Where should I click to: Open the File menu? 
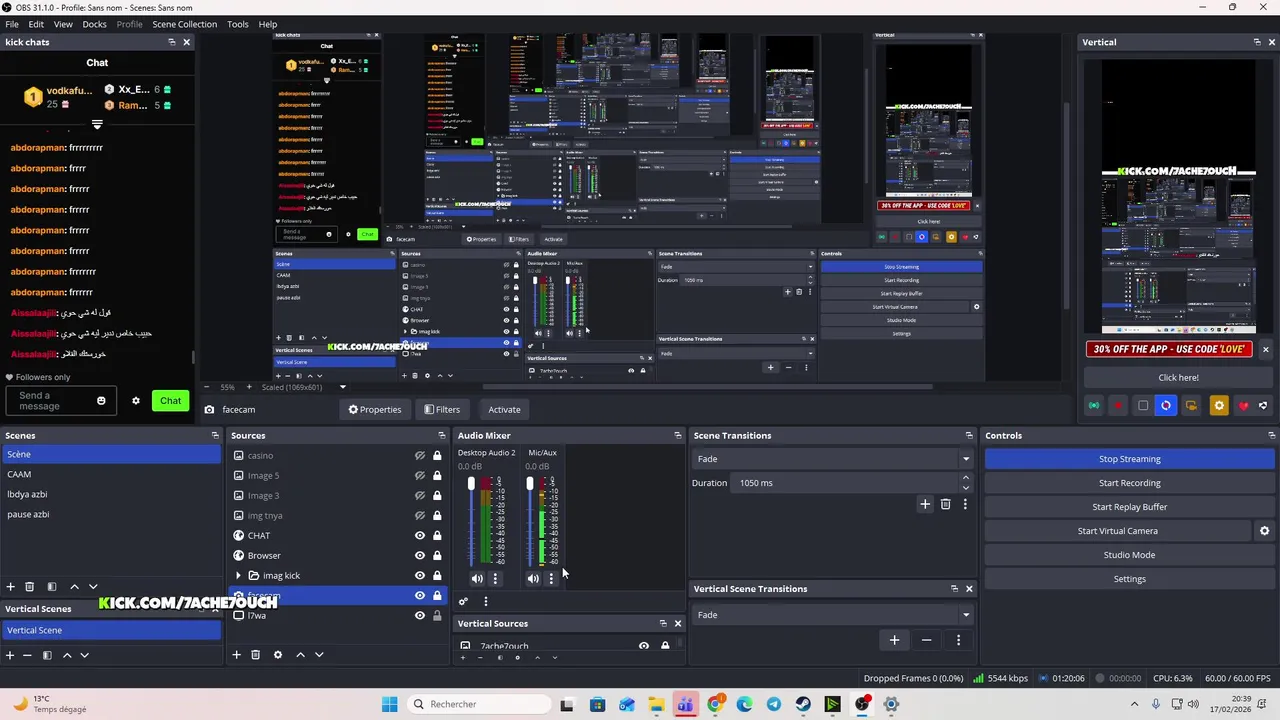click(x=12, y=24)
